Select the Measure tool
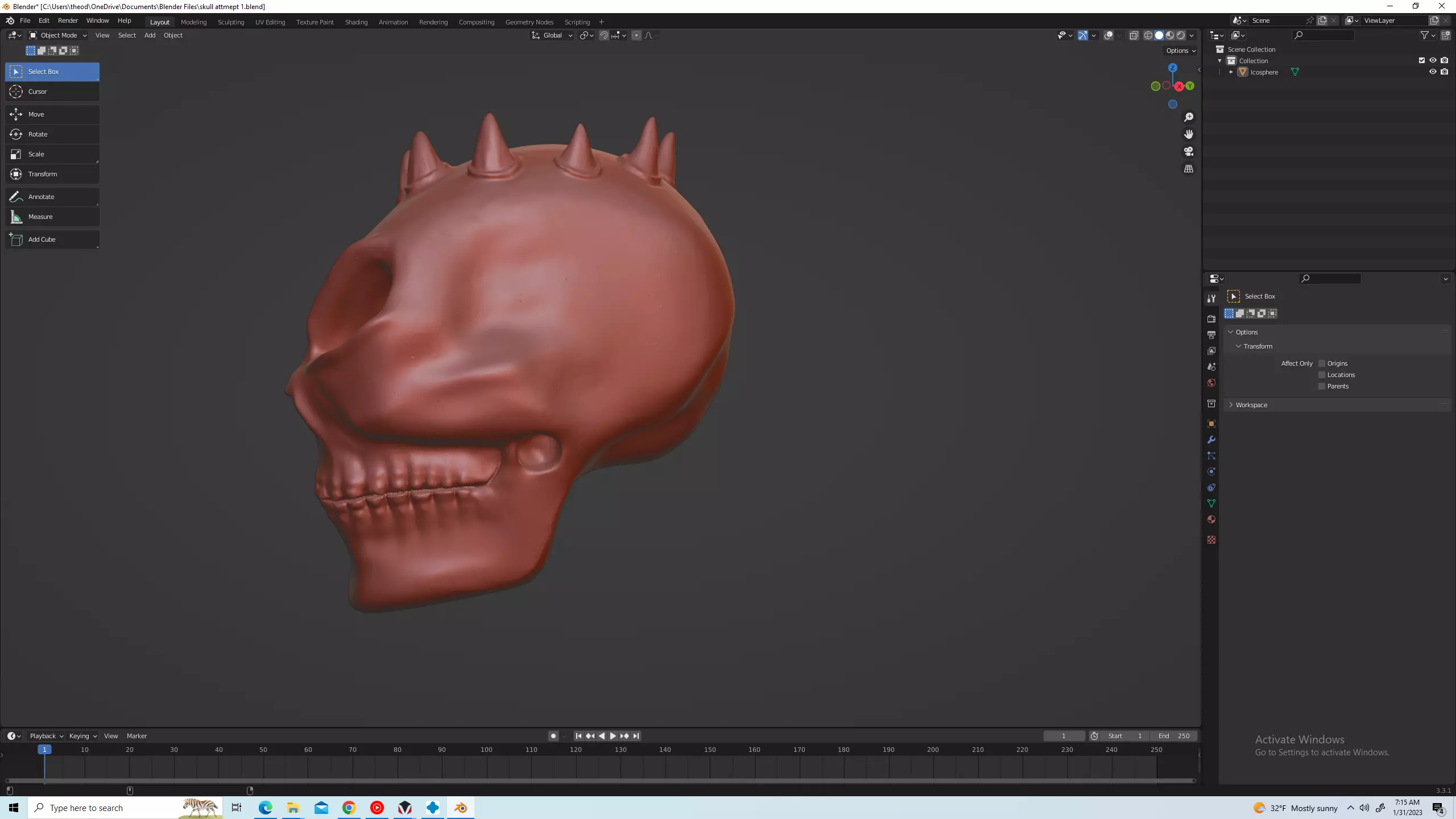 tap(52, 217)
